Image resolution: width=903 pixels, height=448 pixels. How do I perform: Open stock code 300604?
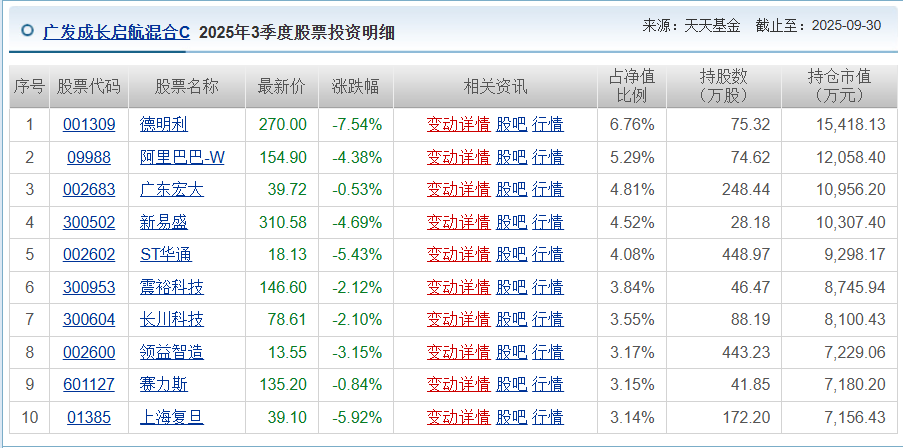[x=89, y=320]
